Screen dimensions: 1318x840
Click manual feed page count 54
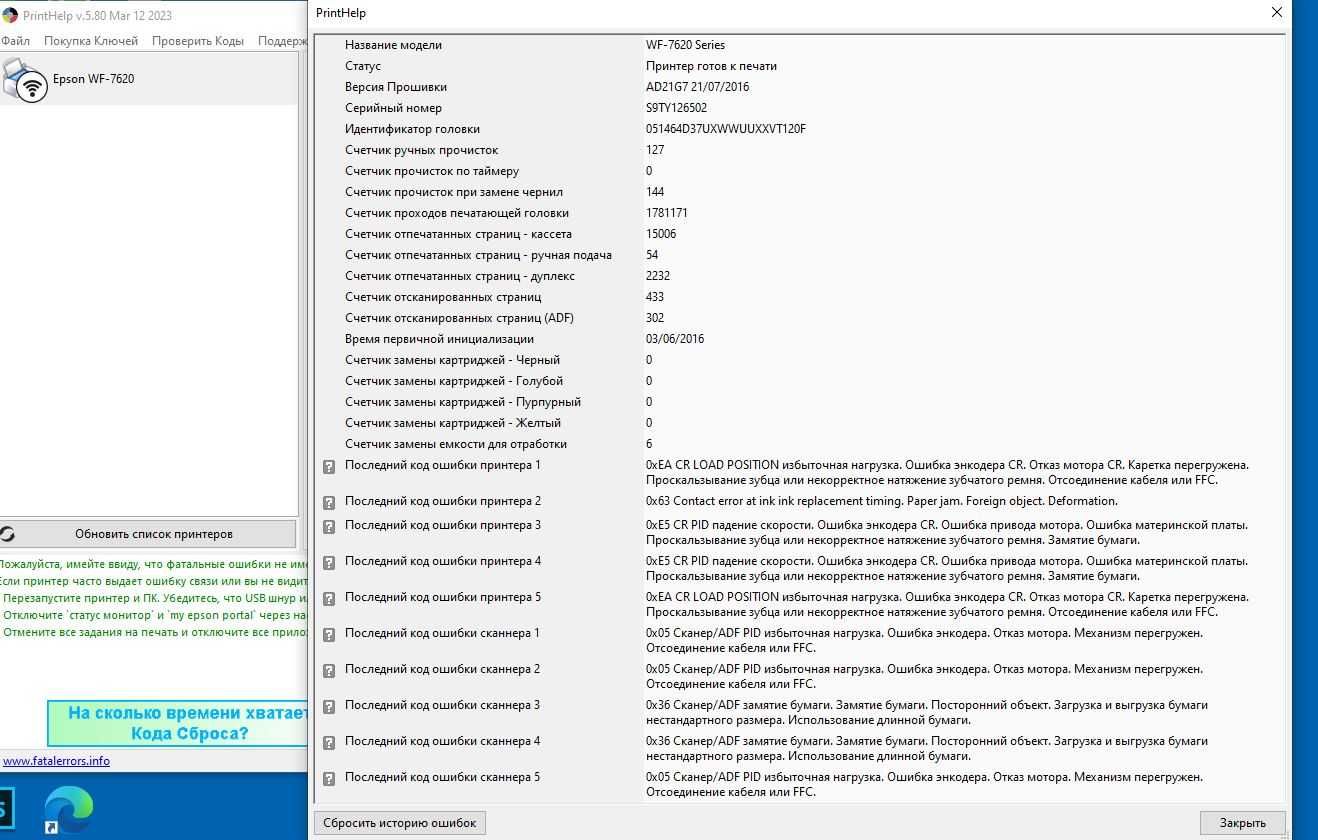click(x=652, y=255)
